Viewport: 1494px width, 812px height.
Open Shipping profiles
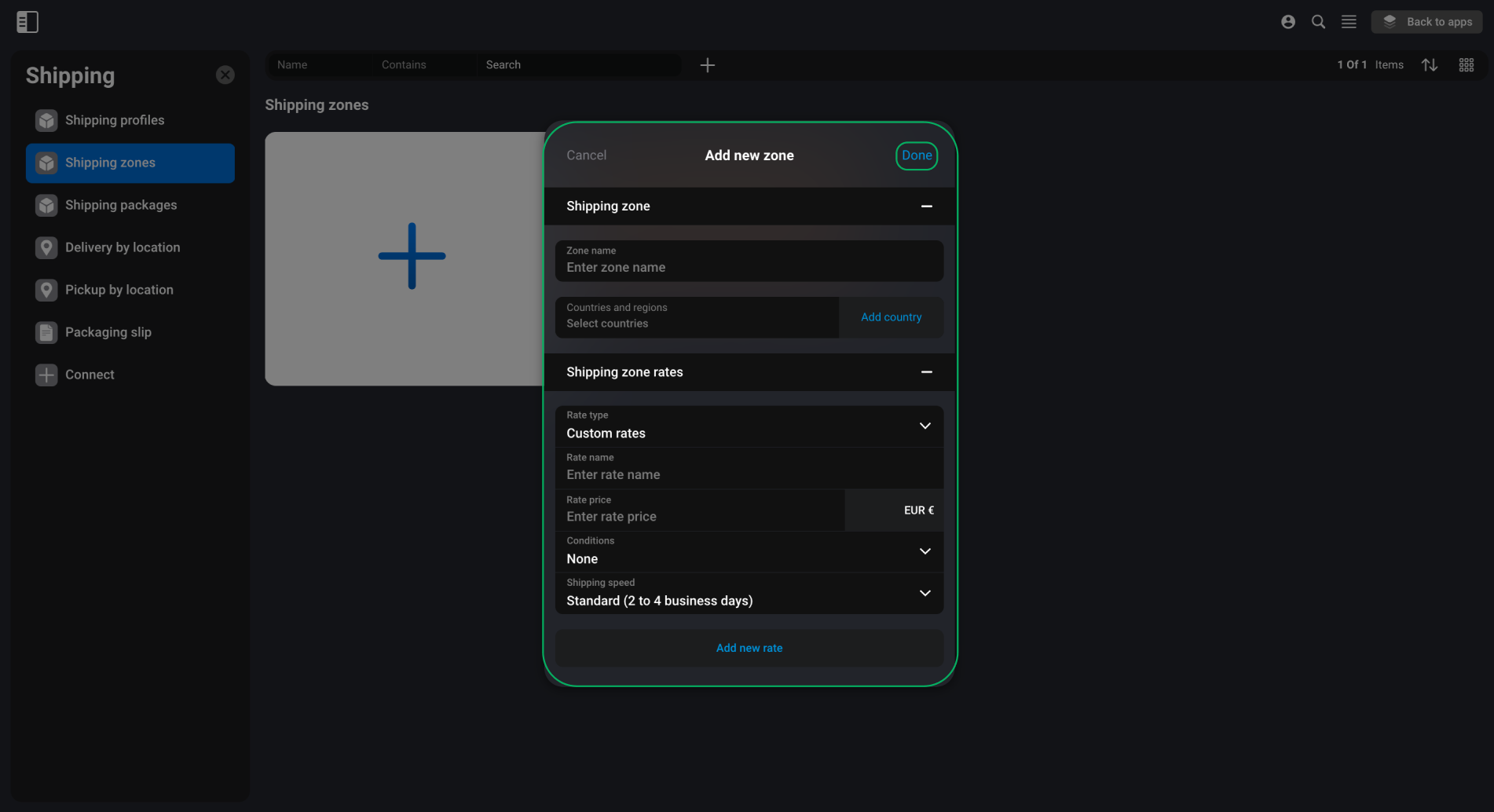coord(130,120)
